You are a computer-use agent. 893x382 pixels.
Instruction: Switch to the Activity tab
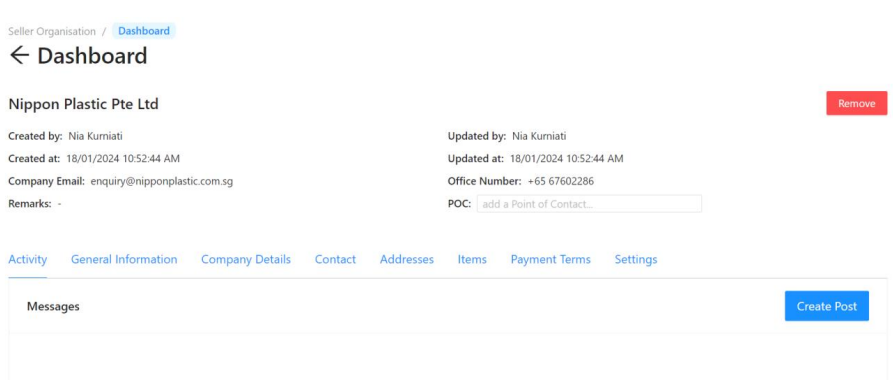point(27,260)
